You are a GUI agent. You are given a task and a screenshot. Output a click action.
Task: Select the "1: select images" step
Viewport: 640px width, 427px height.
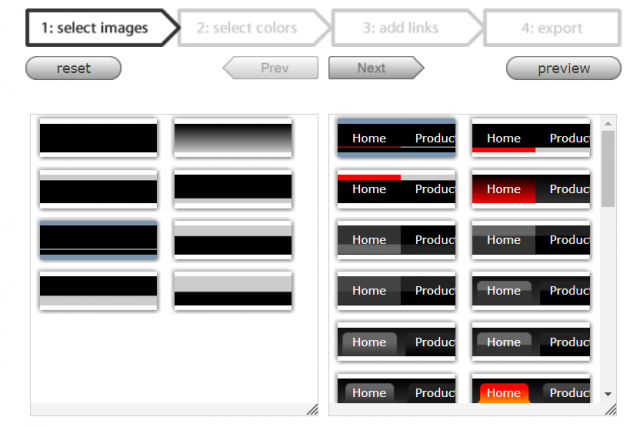tap(95, 28)
